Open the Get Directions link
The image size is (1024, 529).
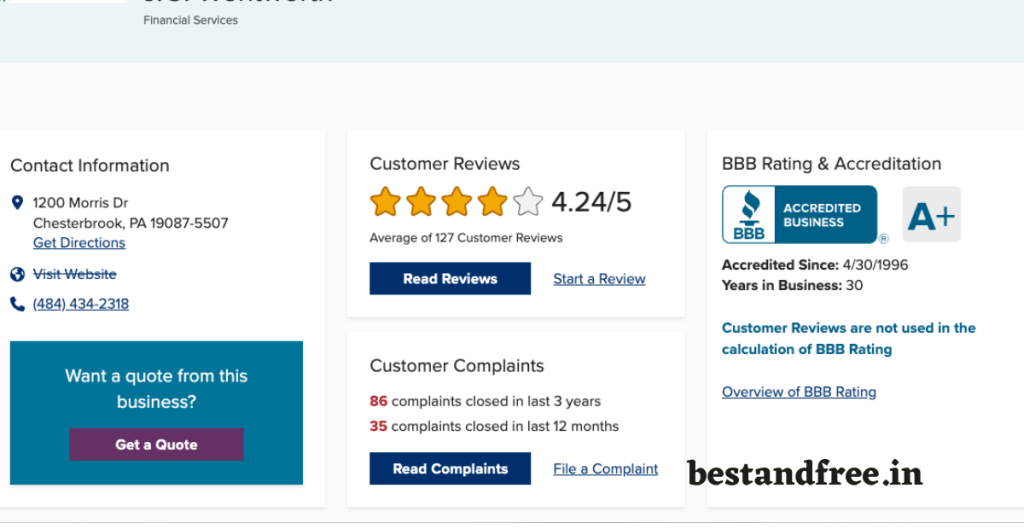click(x=79, y=243)
